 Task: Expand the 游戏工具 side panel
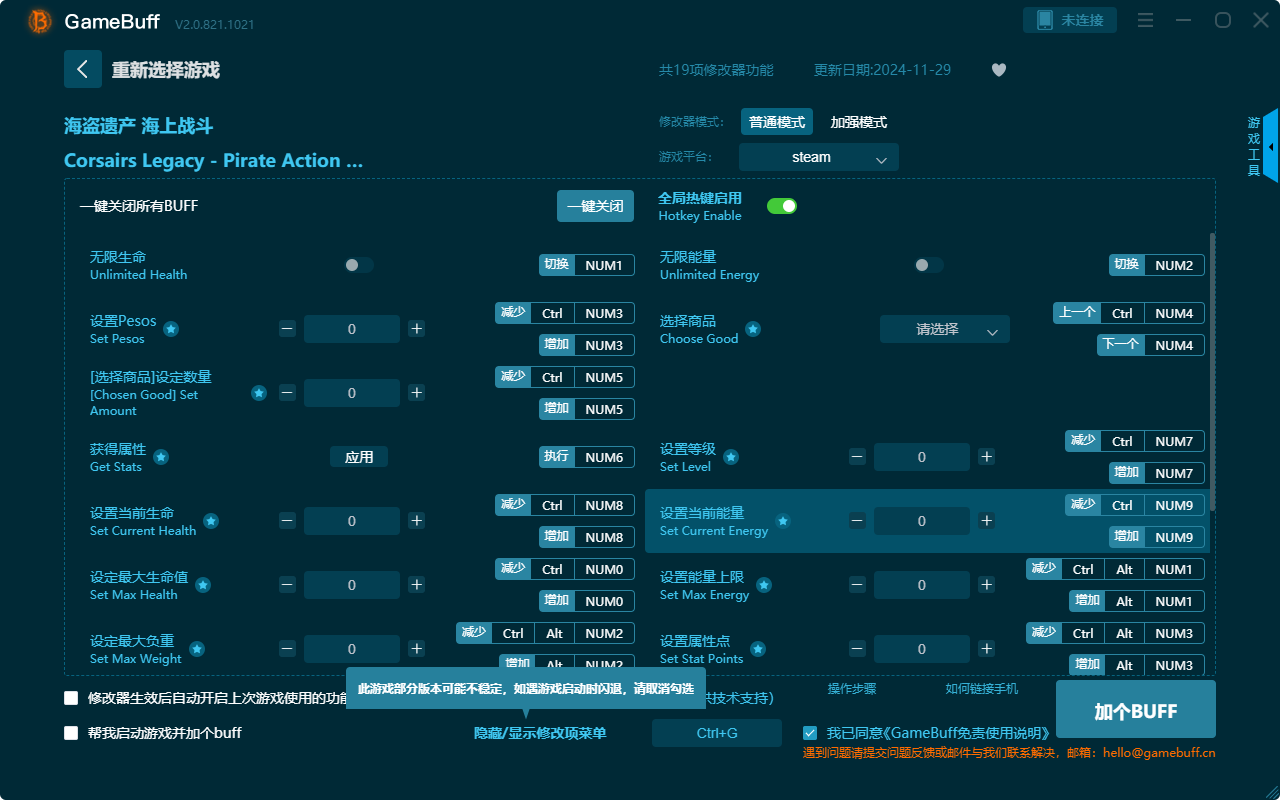coord(1270,146)
